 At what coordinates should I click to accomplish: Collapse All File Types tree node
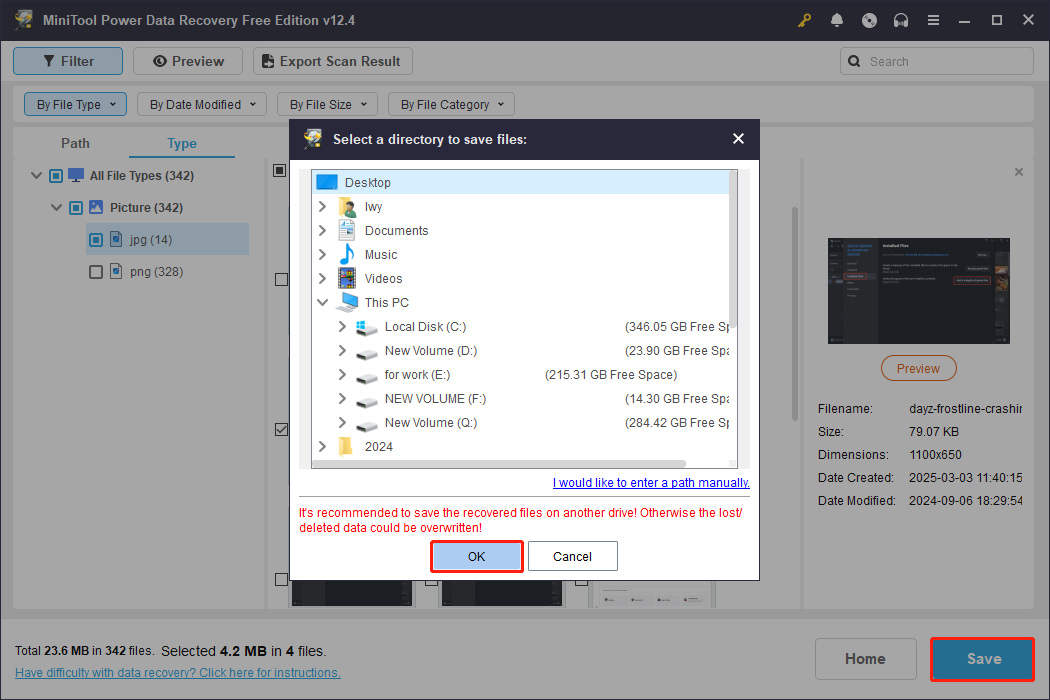coord(36,176)
